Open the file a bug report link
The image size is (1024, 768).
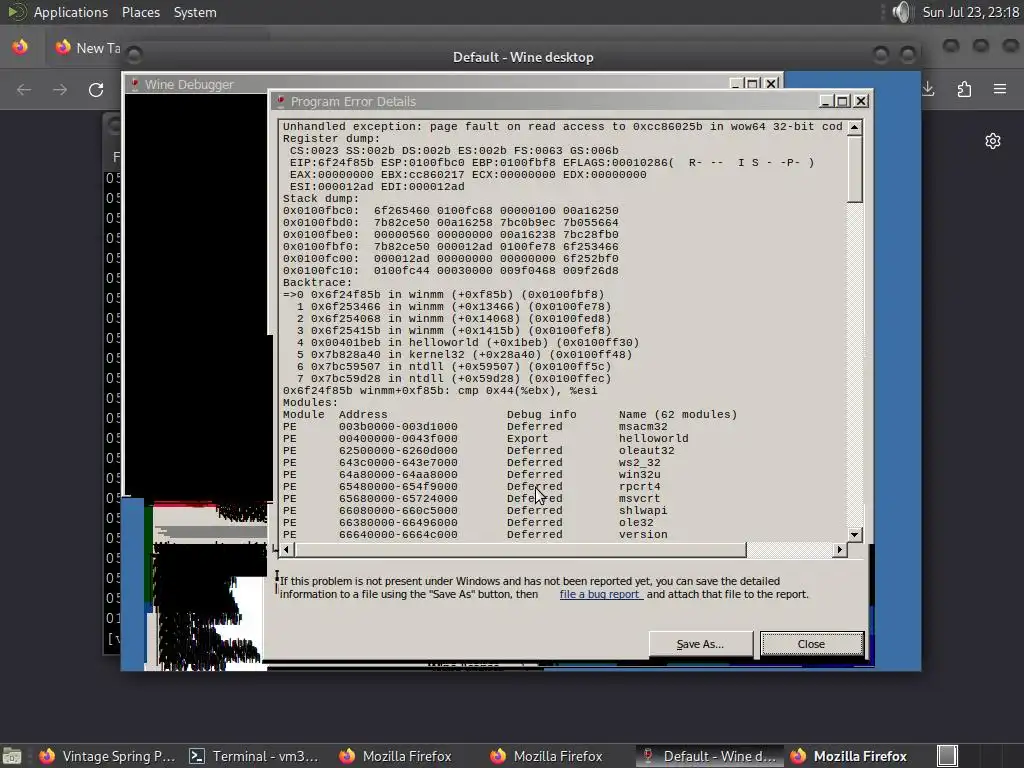pyautogui.click(x=600, y=594)
